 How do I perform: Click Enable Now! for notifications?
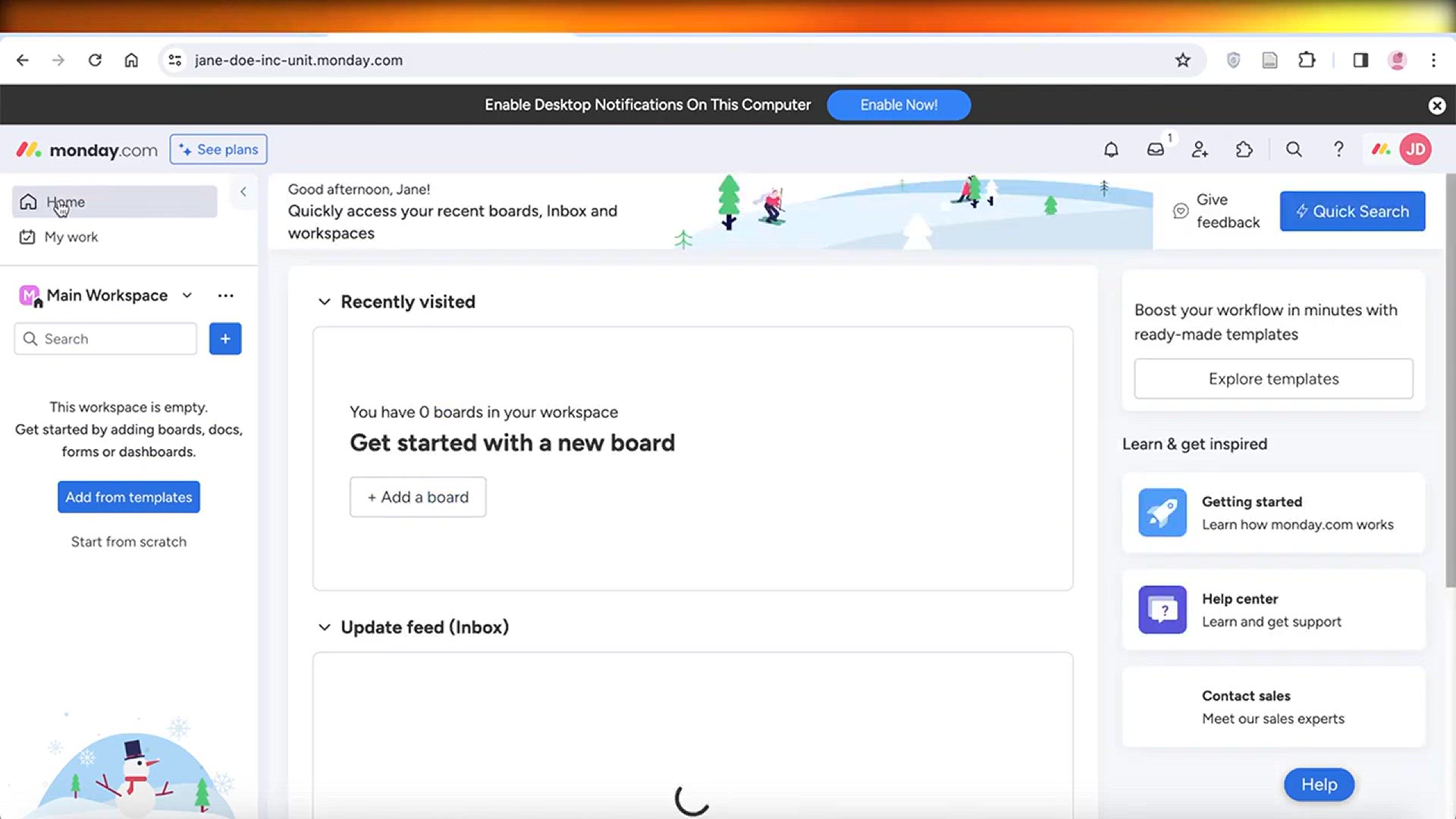pyautogui.click(x=899, y=105)
